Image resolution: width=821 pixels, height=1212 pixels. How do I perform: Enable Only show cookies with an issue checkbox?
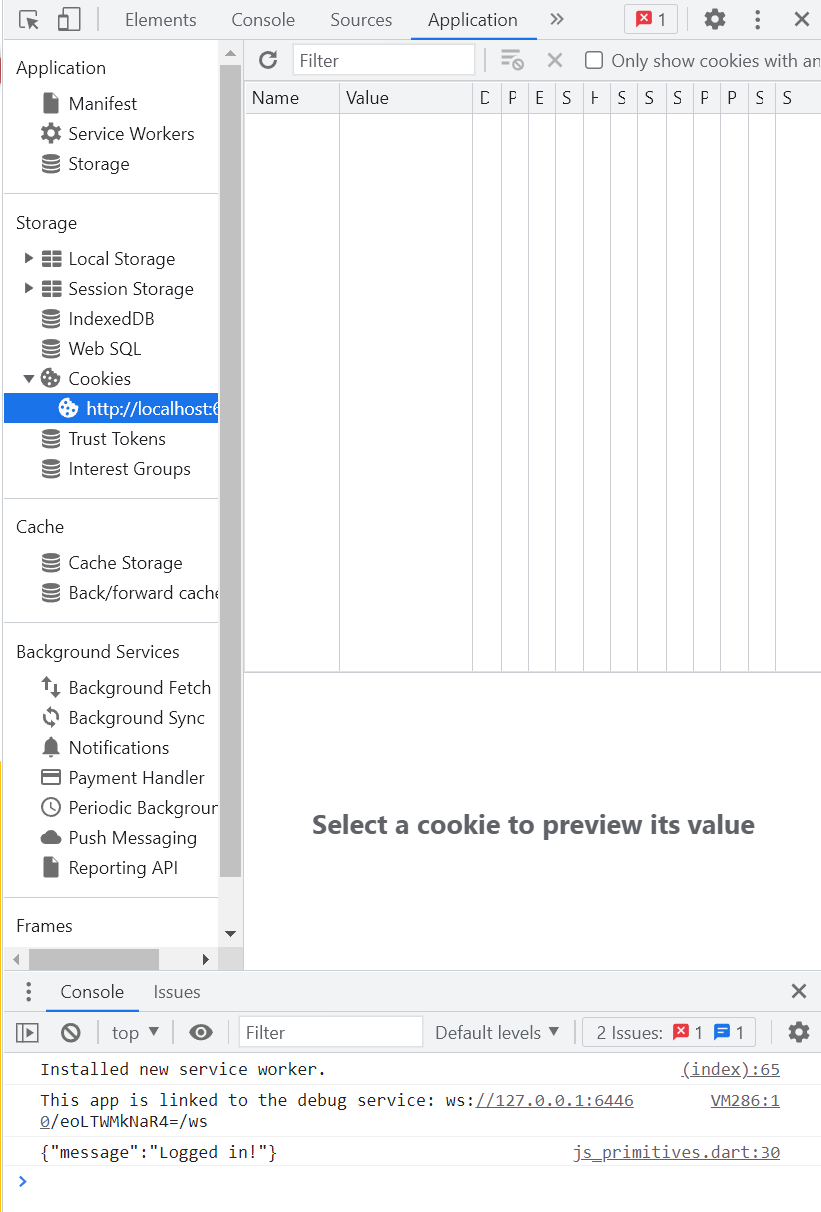(x=594, y=60)
